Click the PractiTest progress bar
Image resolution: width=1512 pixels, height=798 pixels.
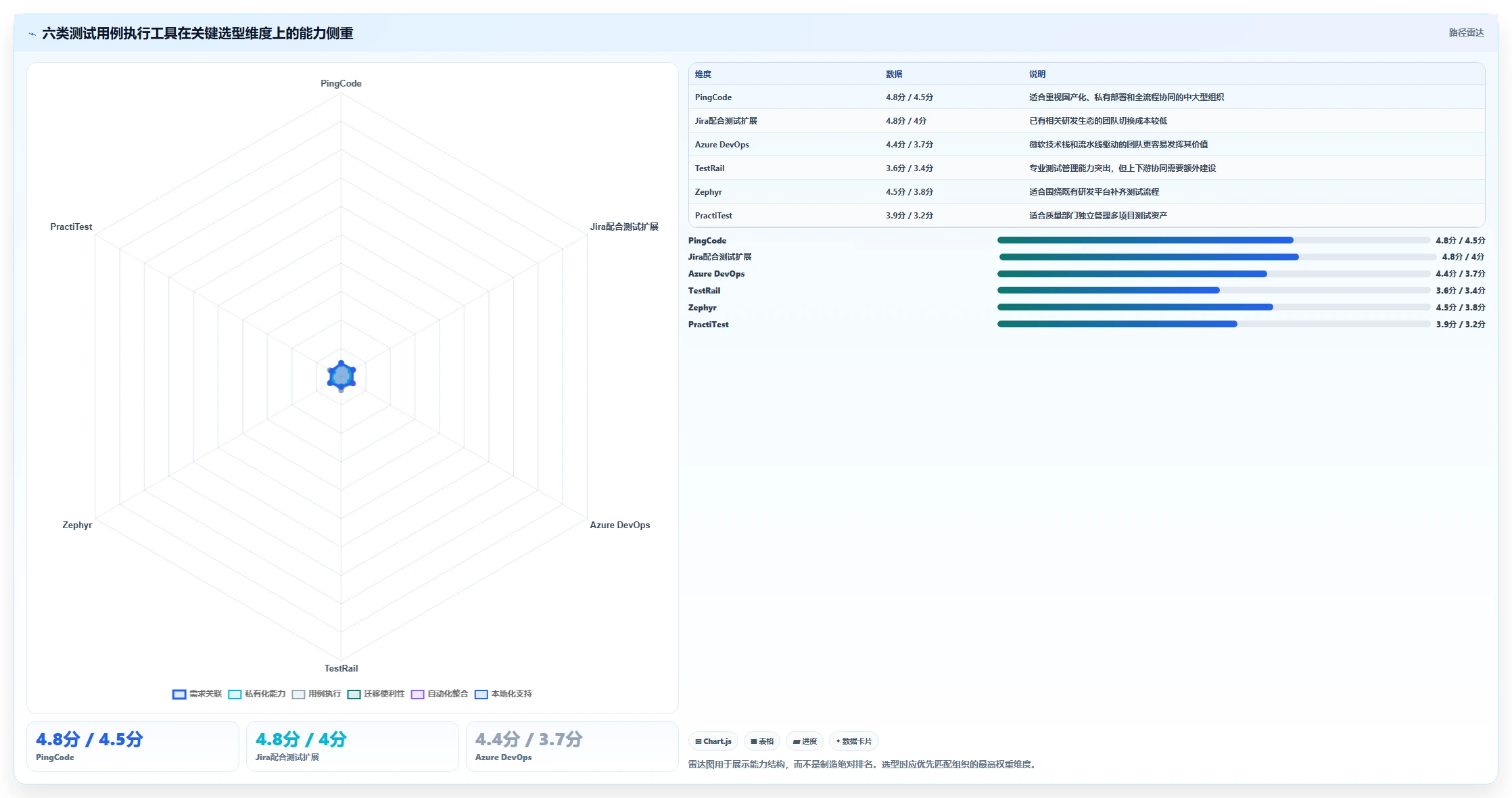1214,324
